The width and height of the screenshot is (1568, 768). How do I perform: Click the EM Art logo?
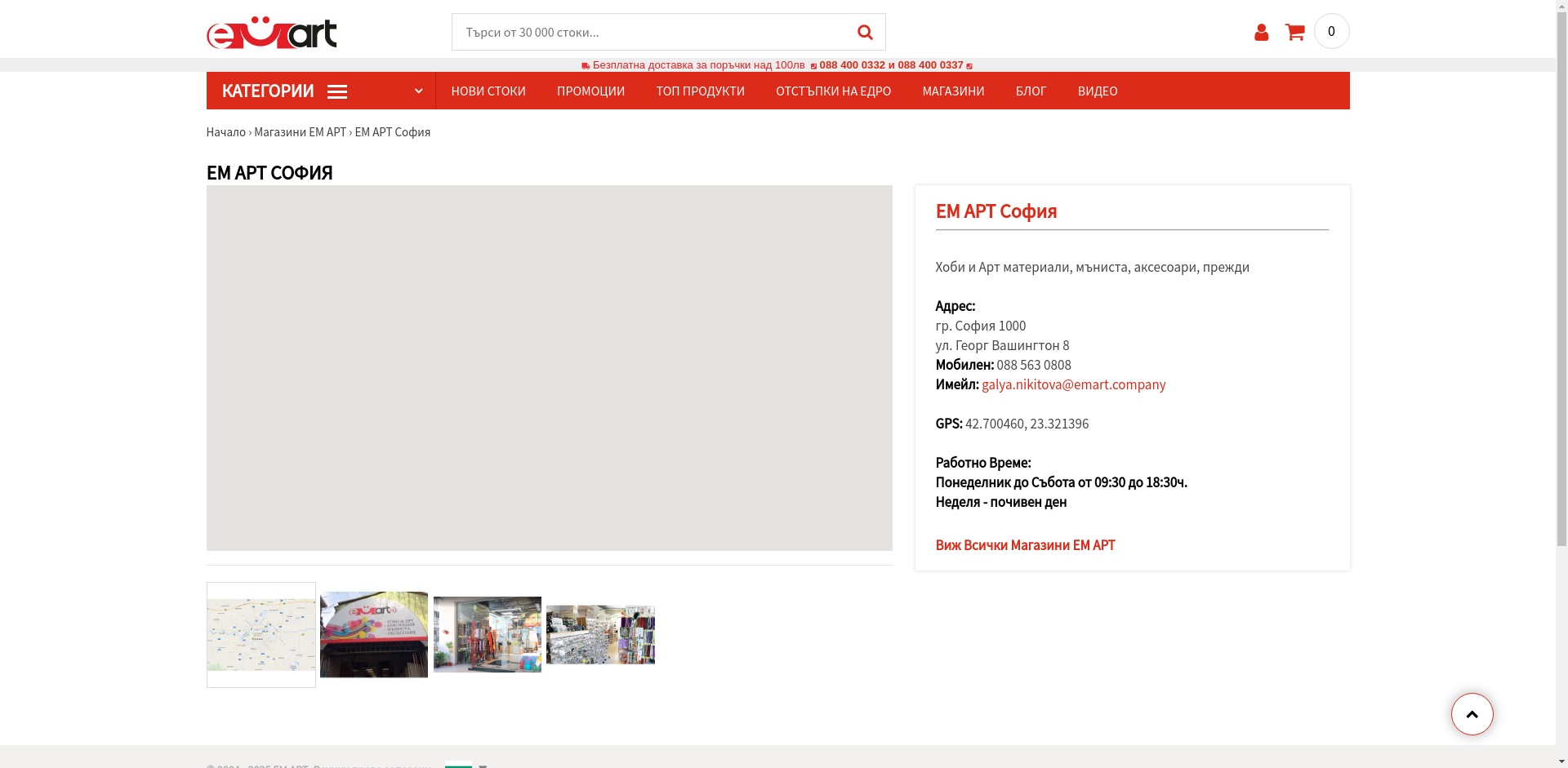[271, 33]
